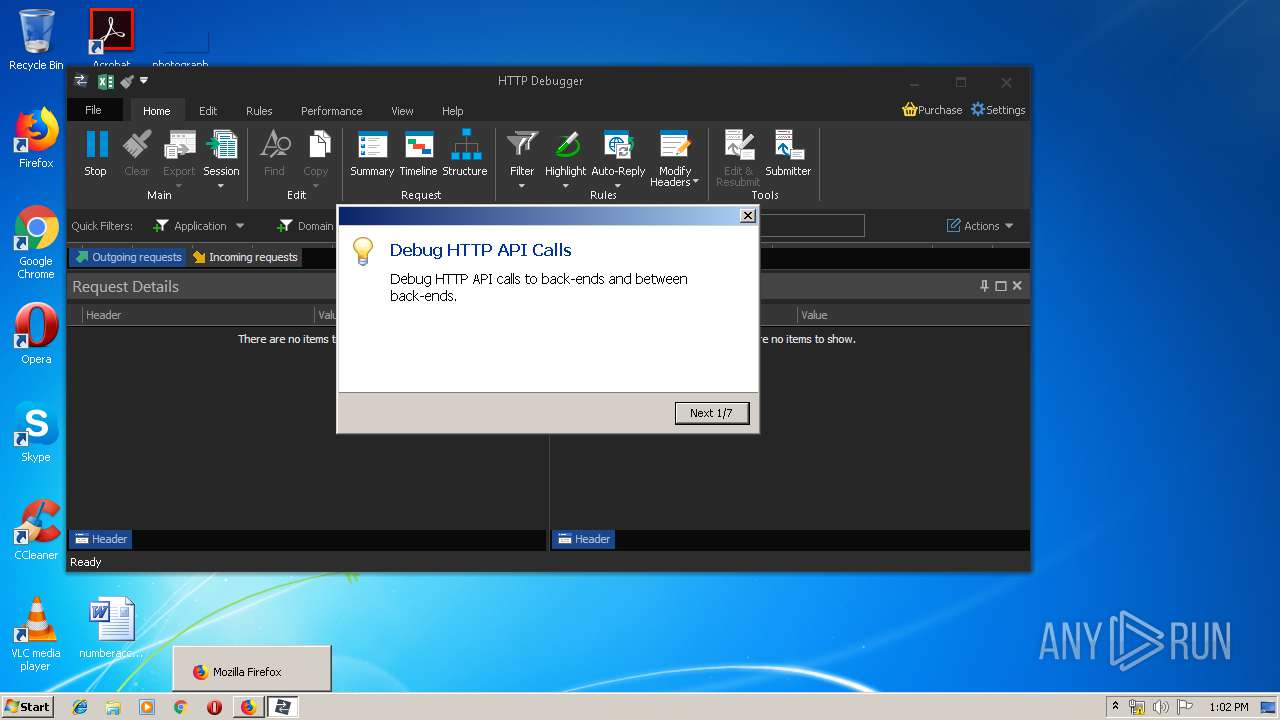Click the left Header tab at bottom
This screenshot has height=720, width=1280.
click(x=100, y=539)
